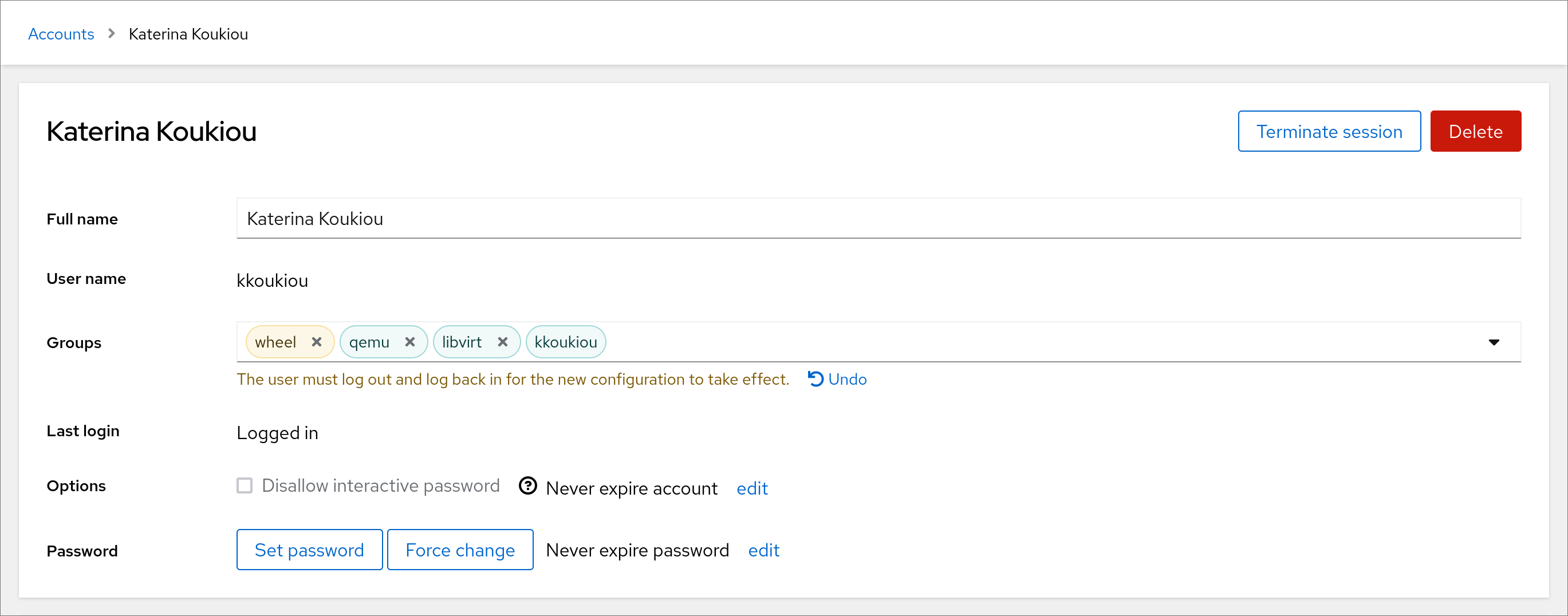Click the Undo arrow icon
Screen dimensions: 1568x616
tap(815, 378)
